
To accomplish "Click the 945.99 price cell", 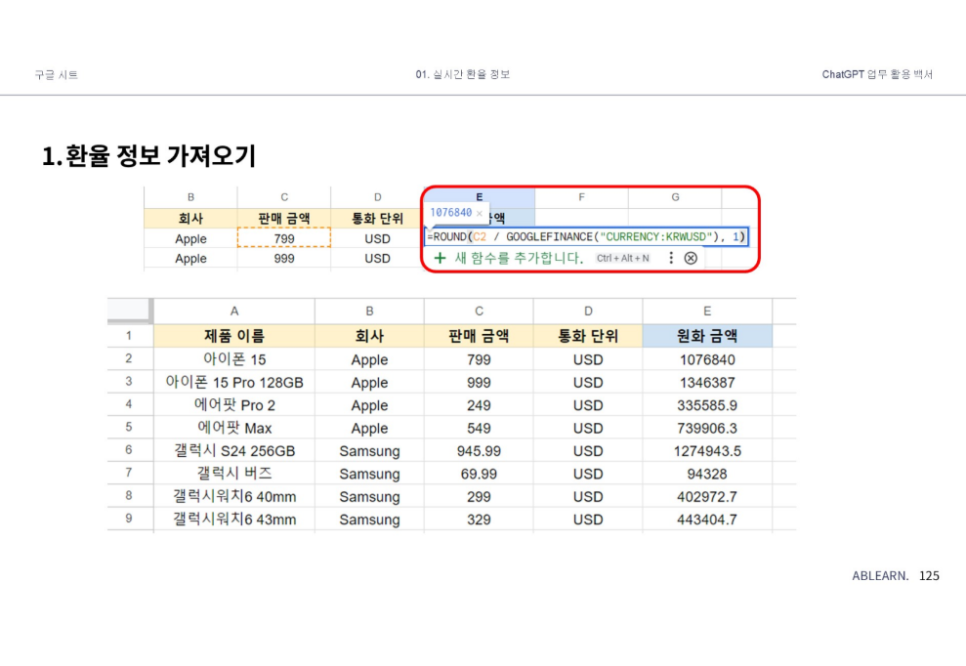I will coord(479,450).
